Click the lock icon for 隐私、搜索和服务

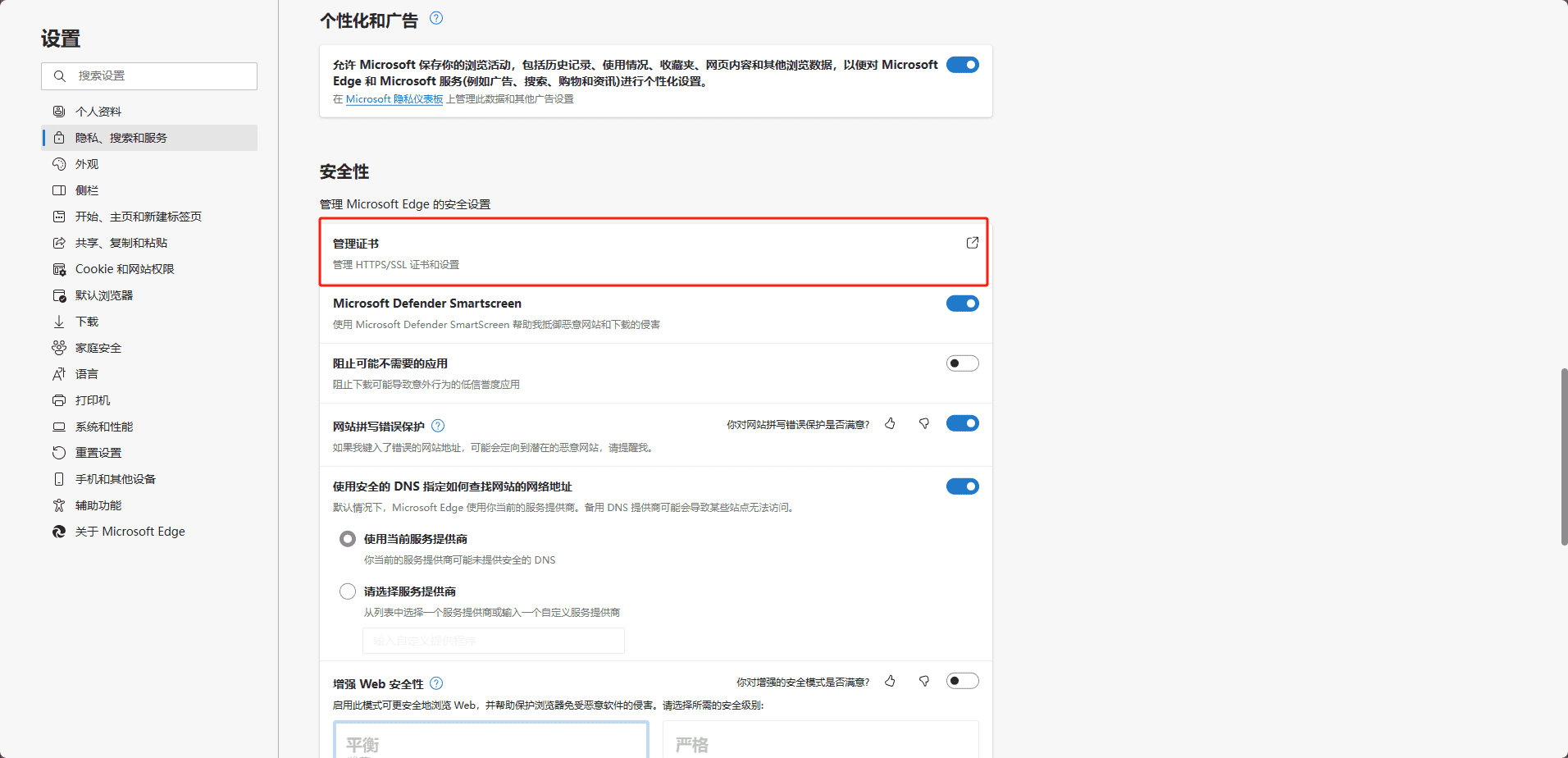click(59, 138)
